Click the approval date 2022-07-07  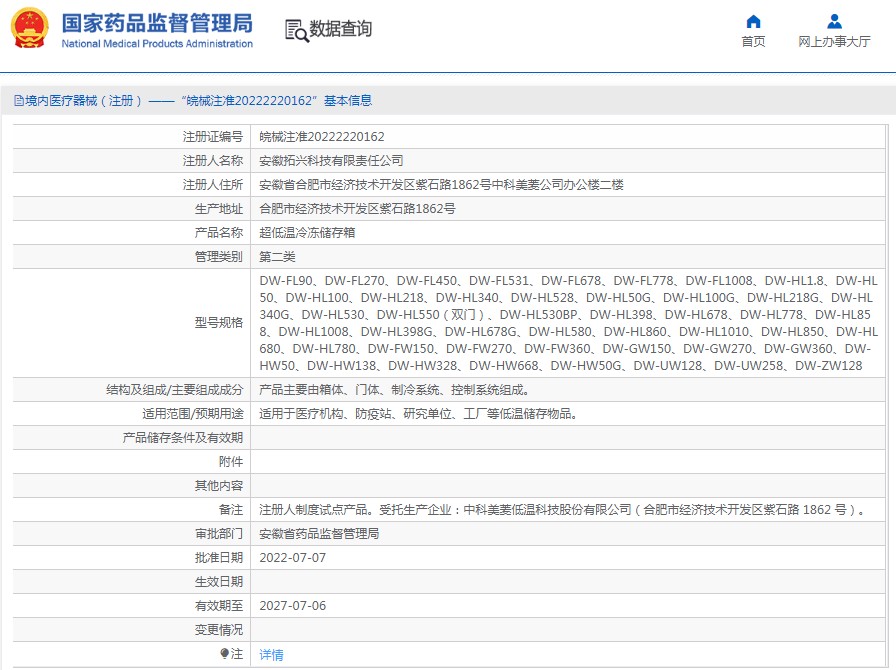pos(292,557)
